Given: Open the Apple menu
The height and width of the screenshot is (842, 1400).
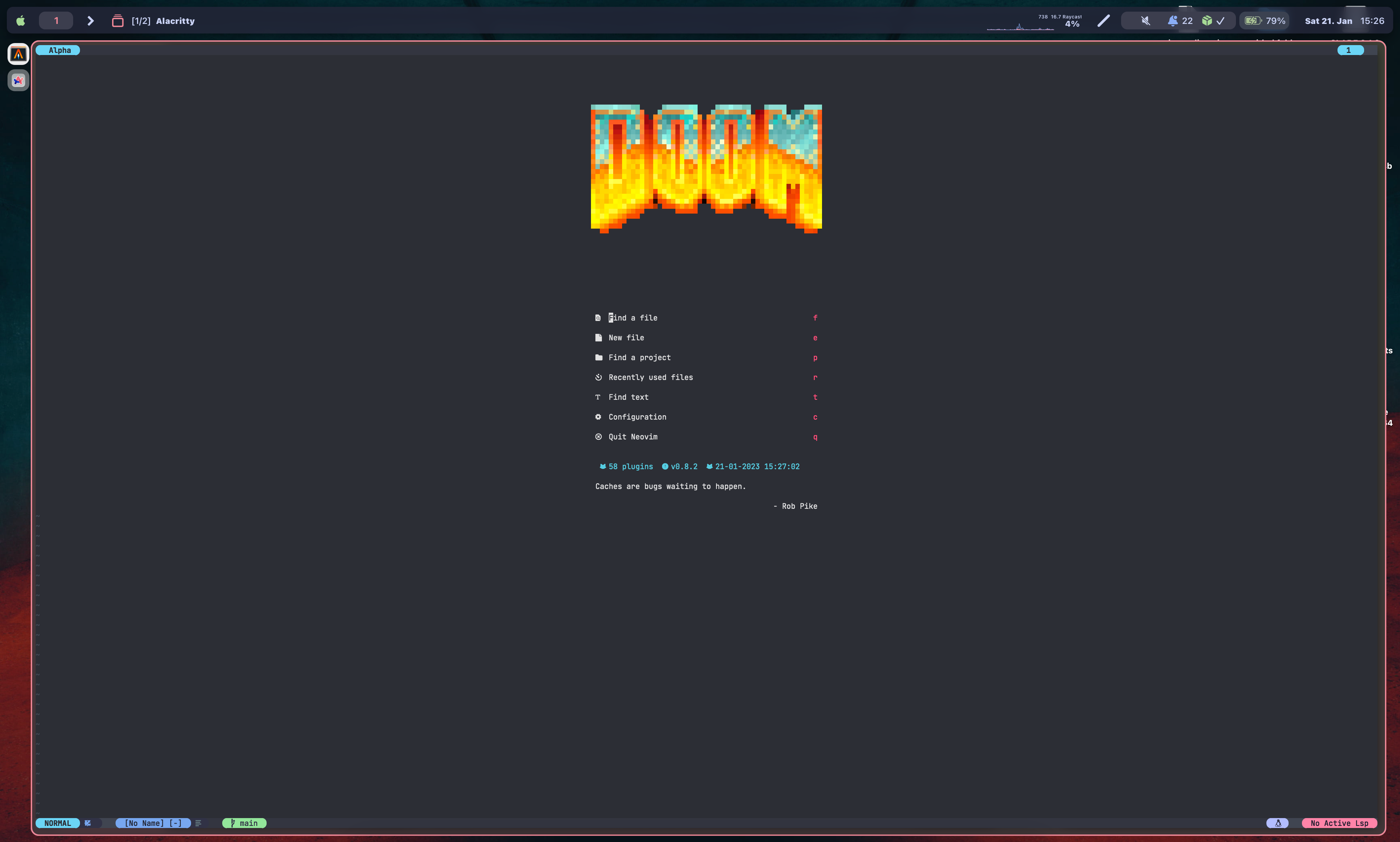Looking at the screenshot, I should click(21, 21).
